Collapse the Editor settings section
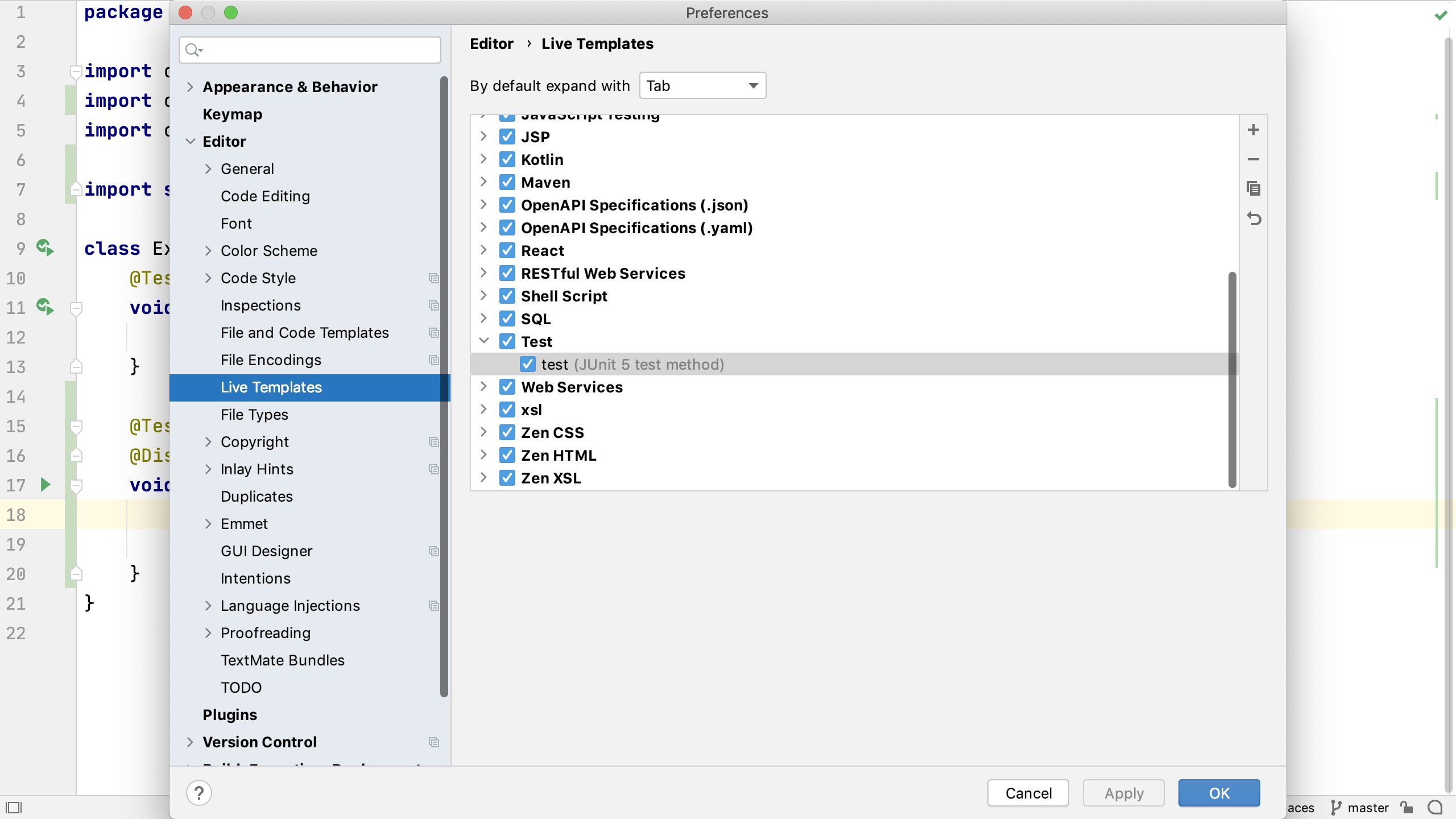The height and width of the screenshot is (819, 1456). pos(190,142)
